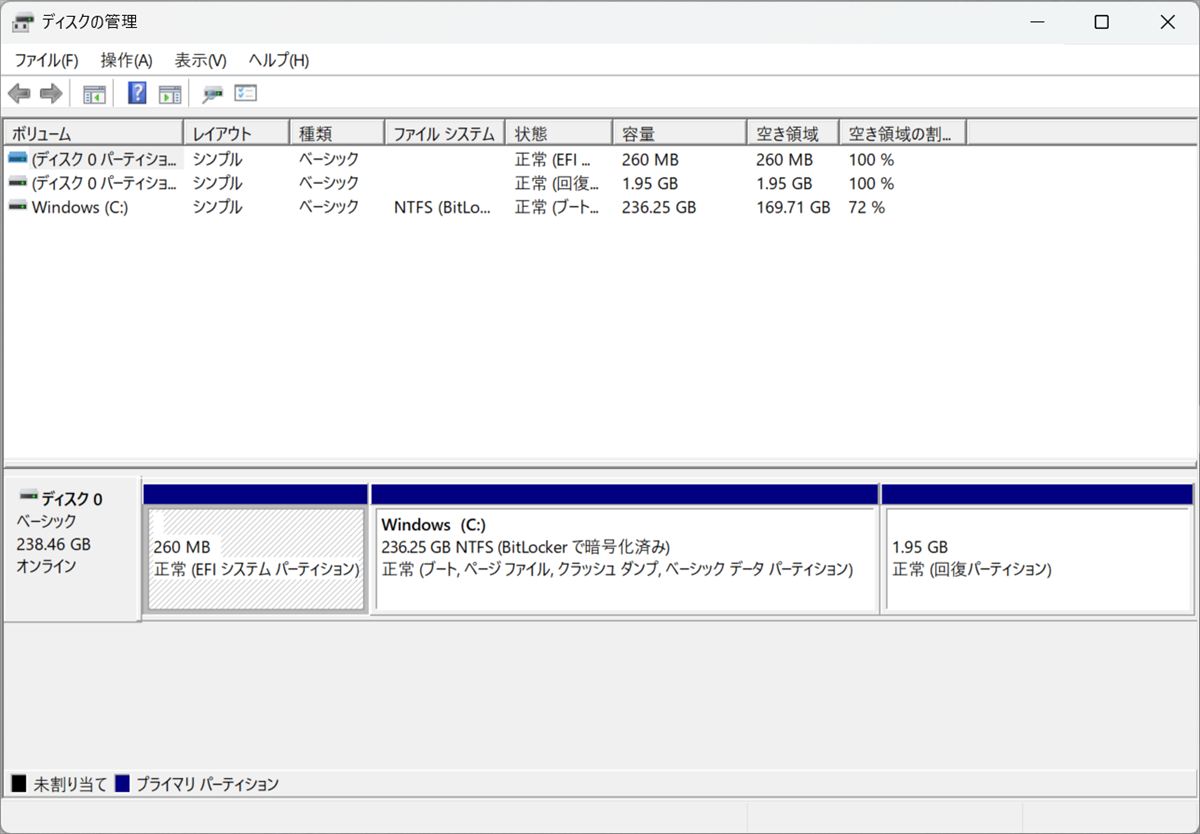Click the 236.25 GB capacity cell
The height and width of the screenshot is (834, 1200).
click(x=659, y=207)
